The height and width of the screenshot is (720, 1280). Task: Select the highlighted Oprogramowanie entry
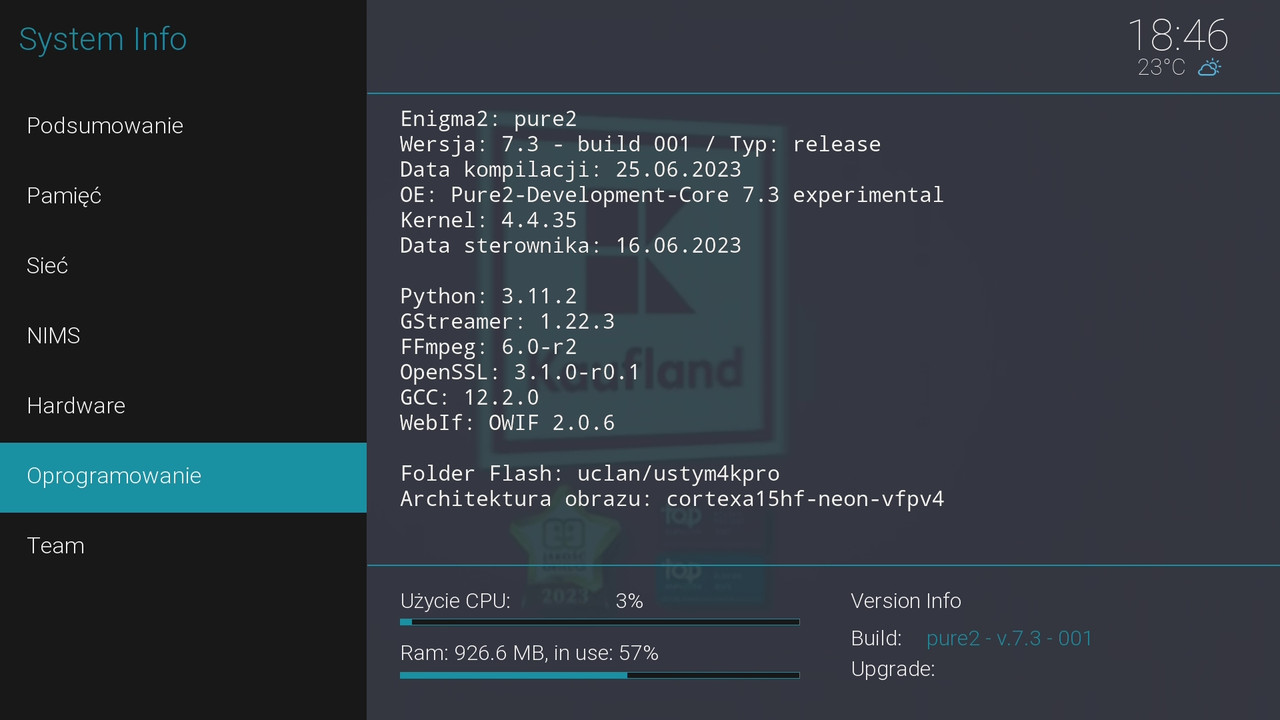point(183,478)
